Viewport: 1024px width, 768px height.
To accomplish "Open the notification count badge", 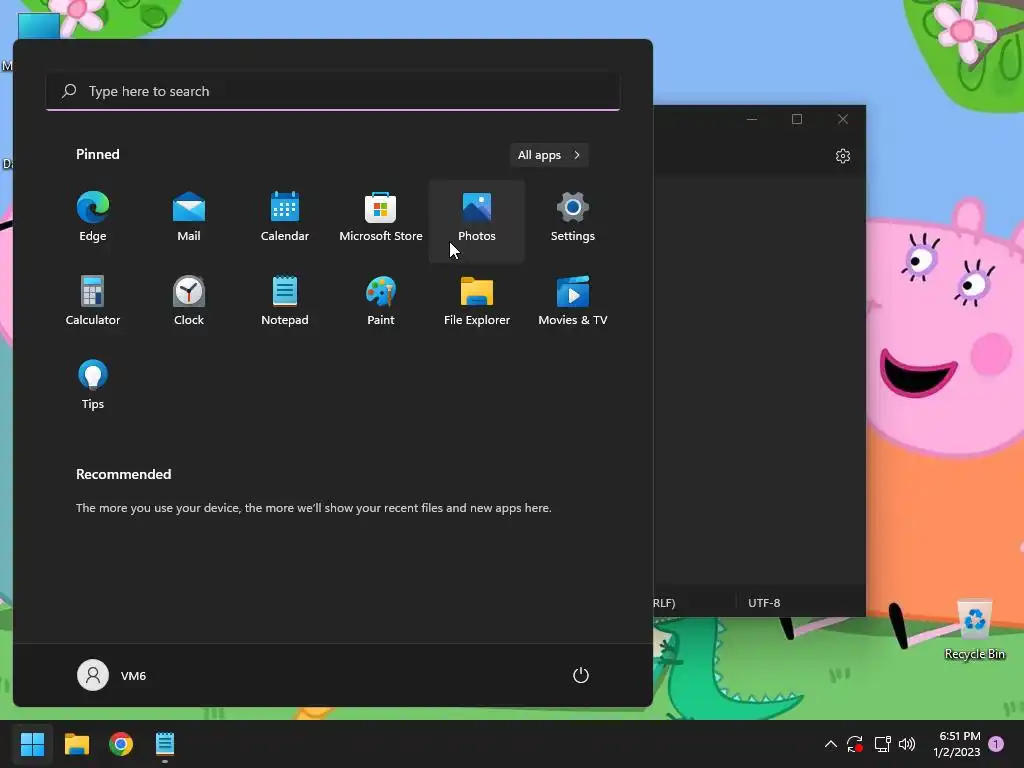I will pos(996,744).
